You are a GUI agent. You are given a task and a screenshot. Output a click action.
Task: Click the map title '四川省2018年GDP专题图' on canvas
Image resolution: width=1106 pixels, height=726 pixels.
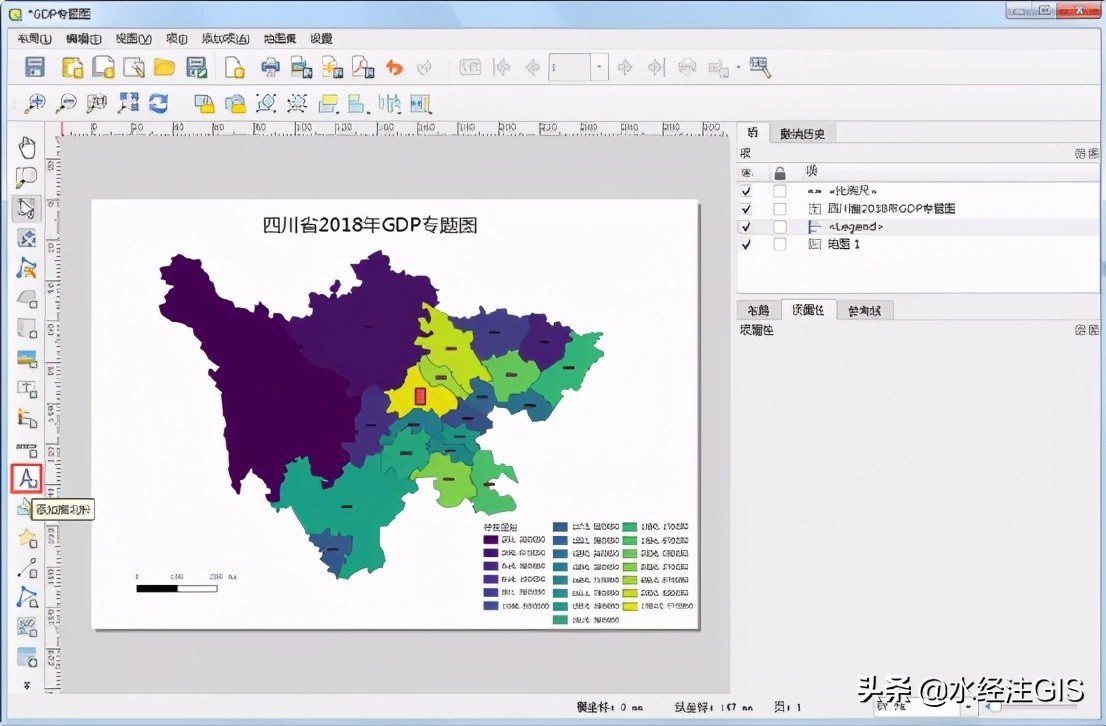coord(370,225)
